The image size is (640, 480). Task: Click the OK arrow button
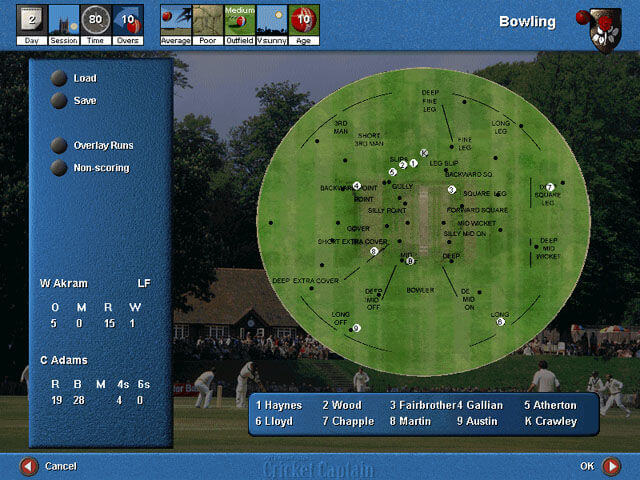[611, 466]
